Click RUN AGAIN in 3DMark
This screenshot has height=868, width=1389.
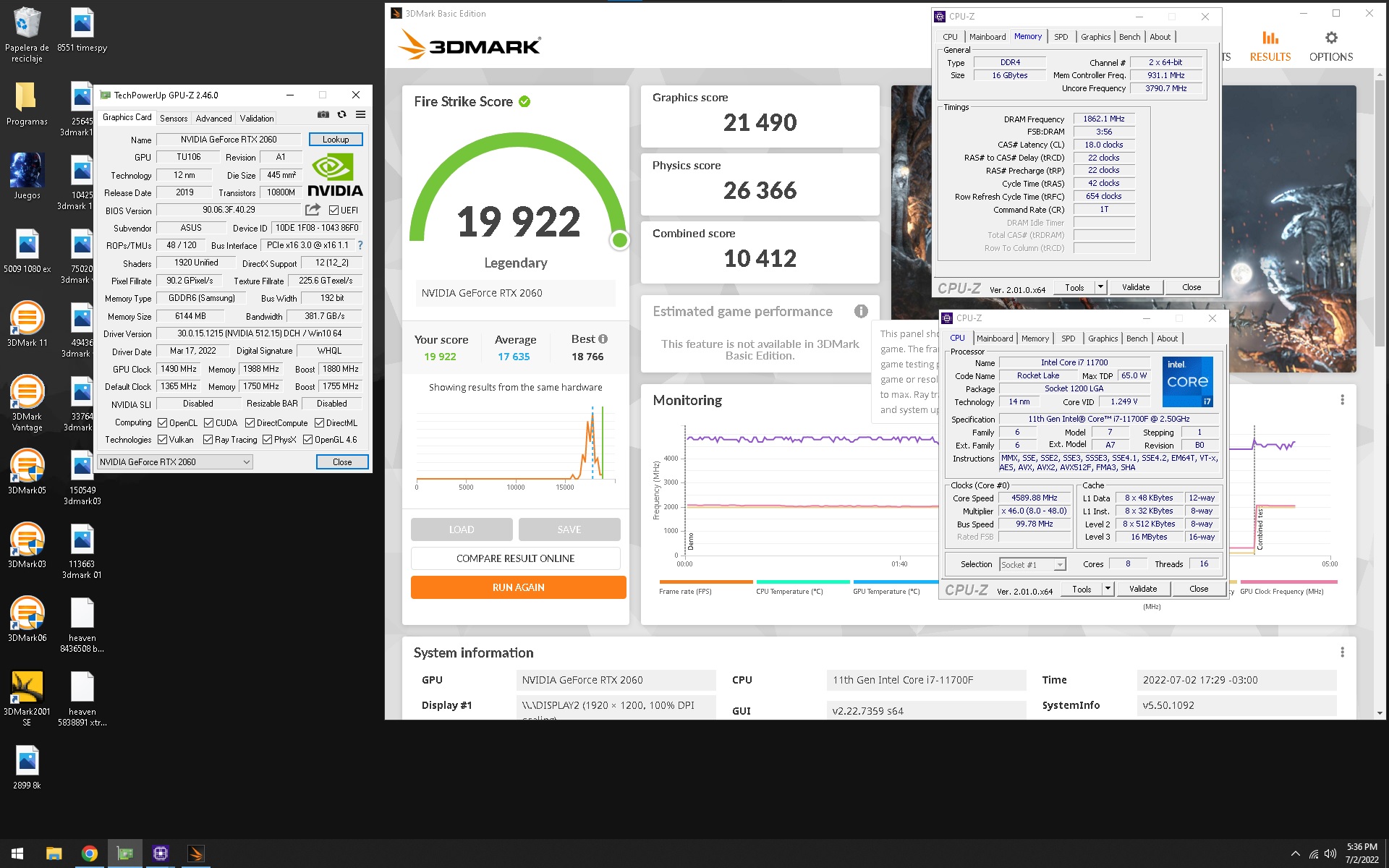coord(518,587)
